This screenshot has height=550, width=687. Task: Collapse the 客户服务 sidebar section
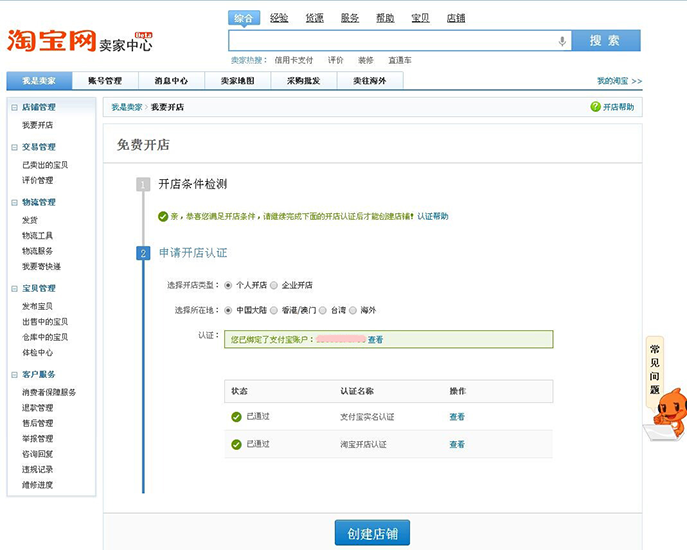pyautogui.click(x=14, y=375)
